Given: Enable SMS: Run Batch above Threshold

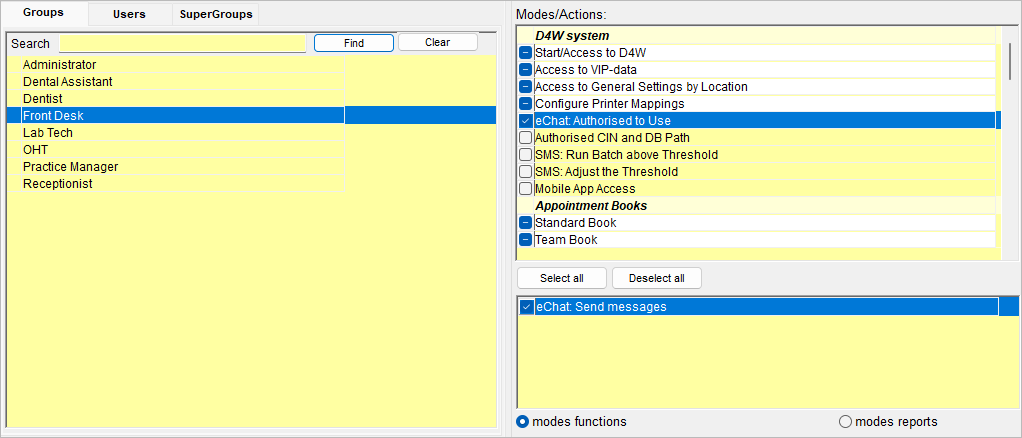Looking at the screenshot, I should 525,154.
